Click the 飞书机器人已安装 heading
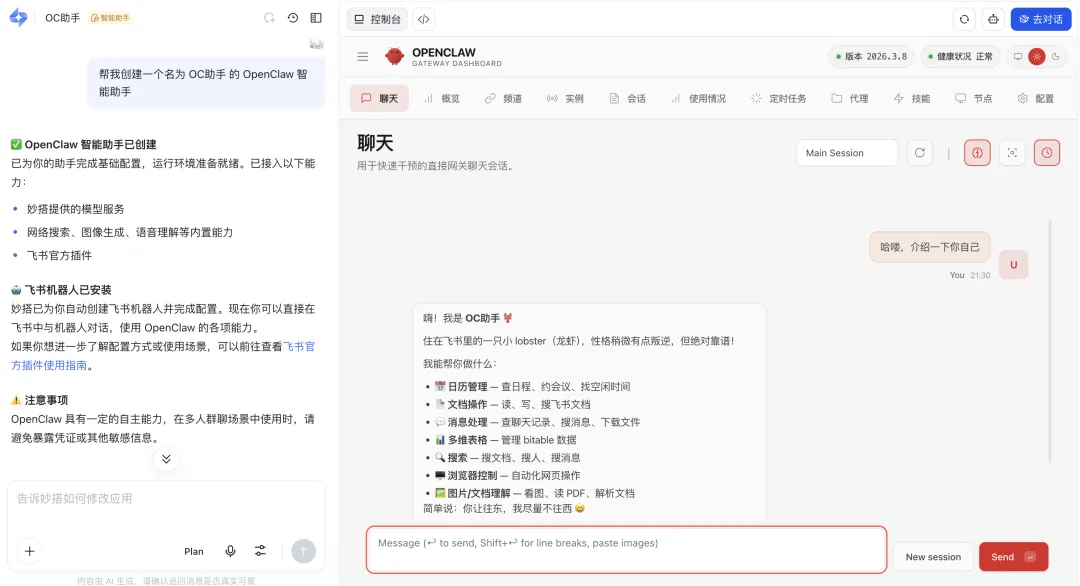Screen dimensions: 1080x586 [x=61, y=290]
